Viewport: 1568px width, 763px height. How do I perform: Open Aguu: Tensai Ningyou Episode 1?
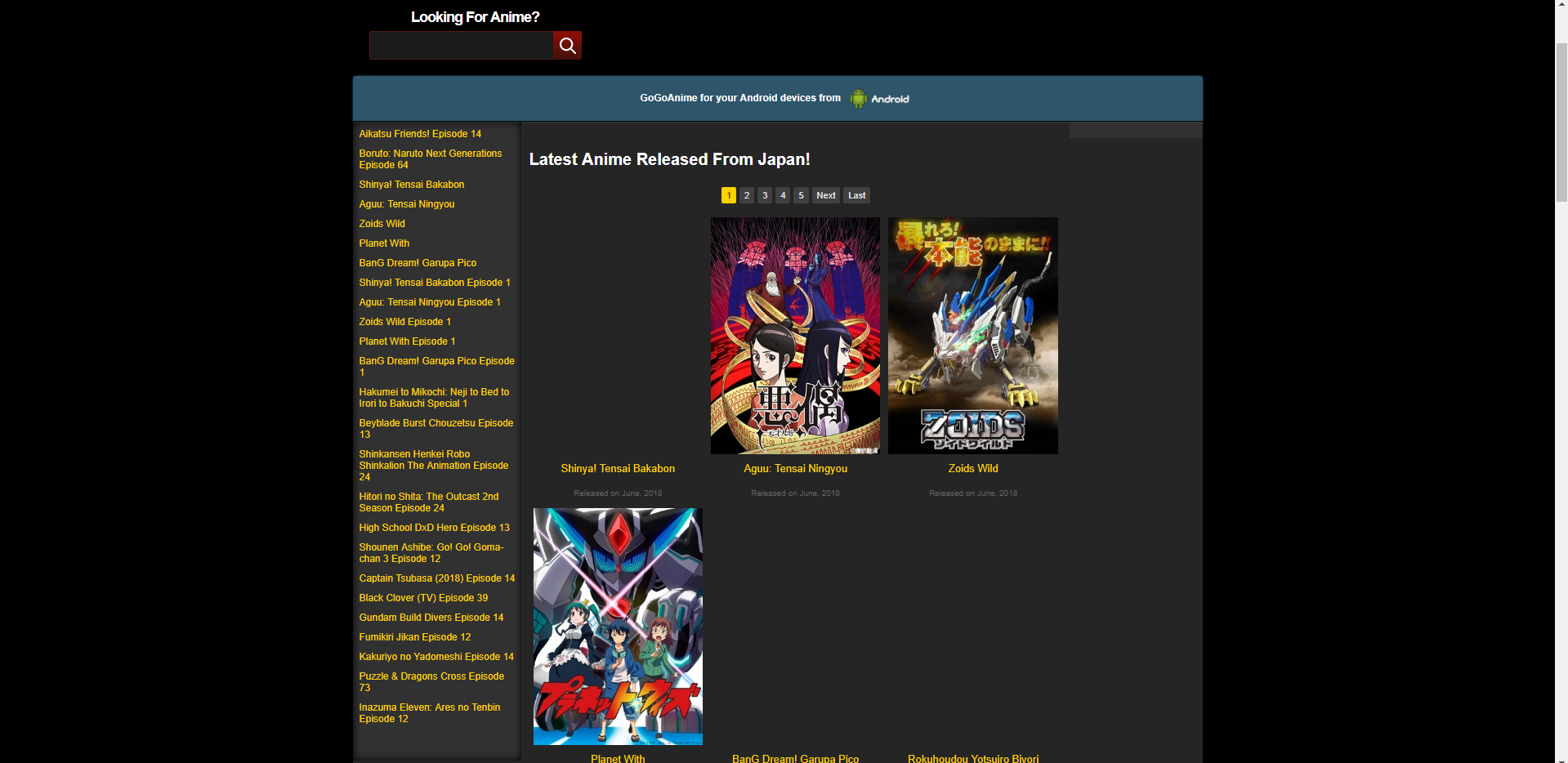[x=430, y=302]
